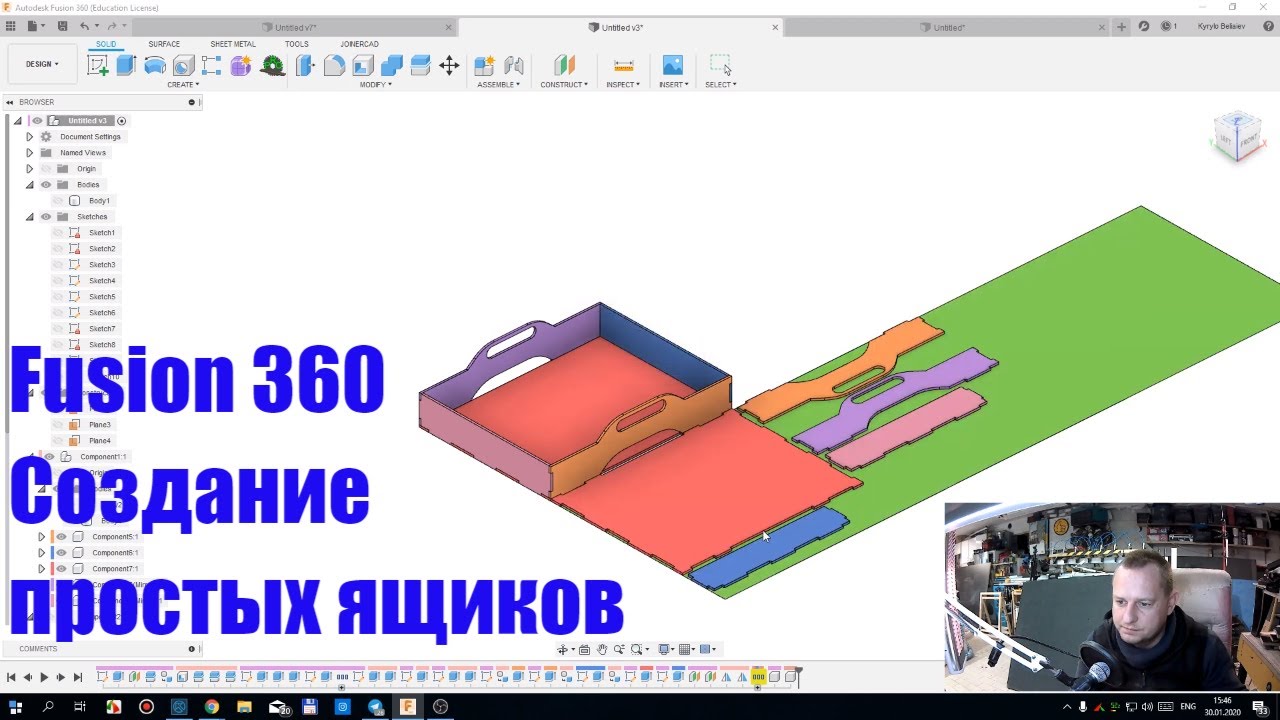Viewport: 1280px width, 720px height.
Task: Jump to the timeline end
Action: click(x=78, y=677)
